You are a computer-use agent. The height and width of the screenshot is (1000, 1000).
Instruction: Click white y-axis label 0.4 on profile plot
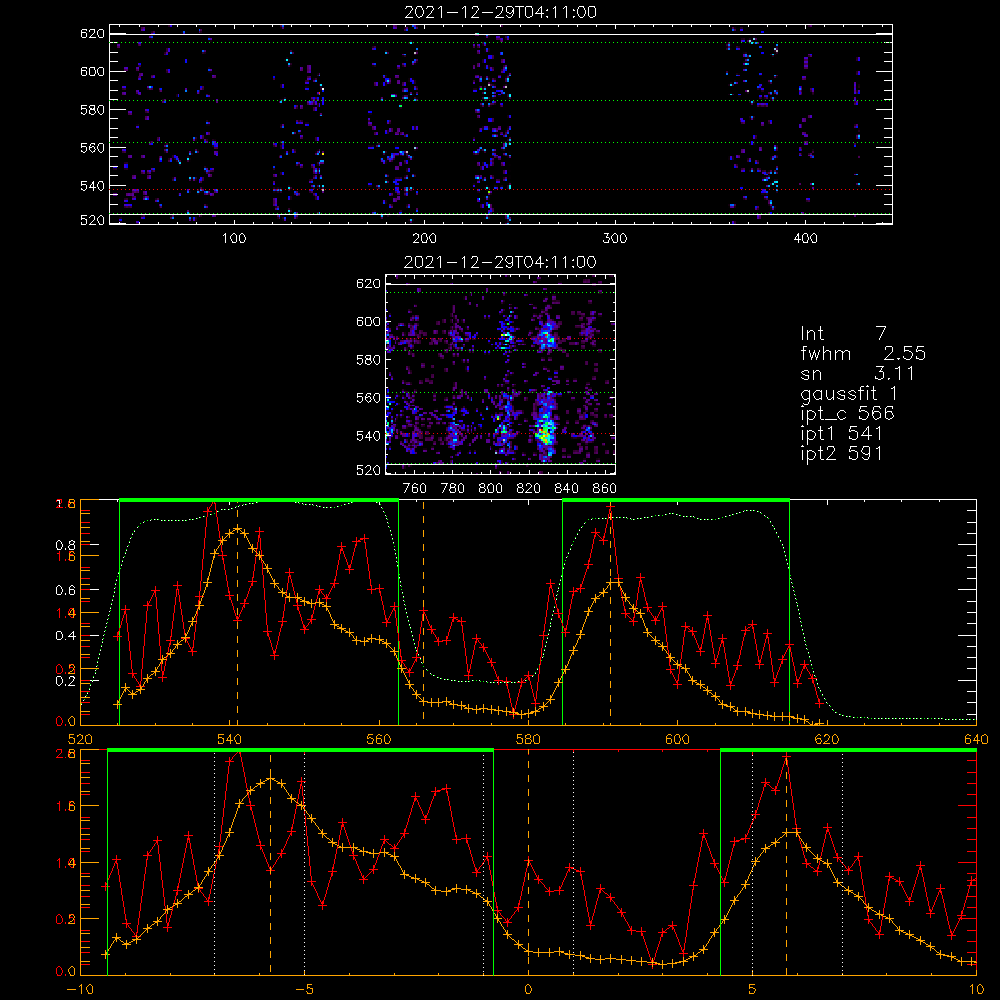[x=66, y=636]
